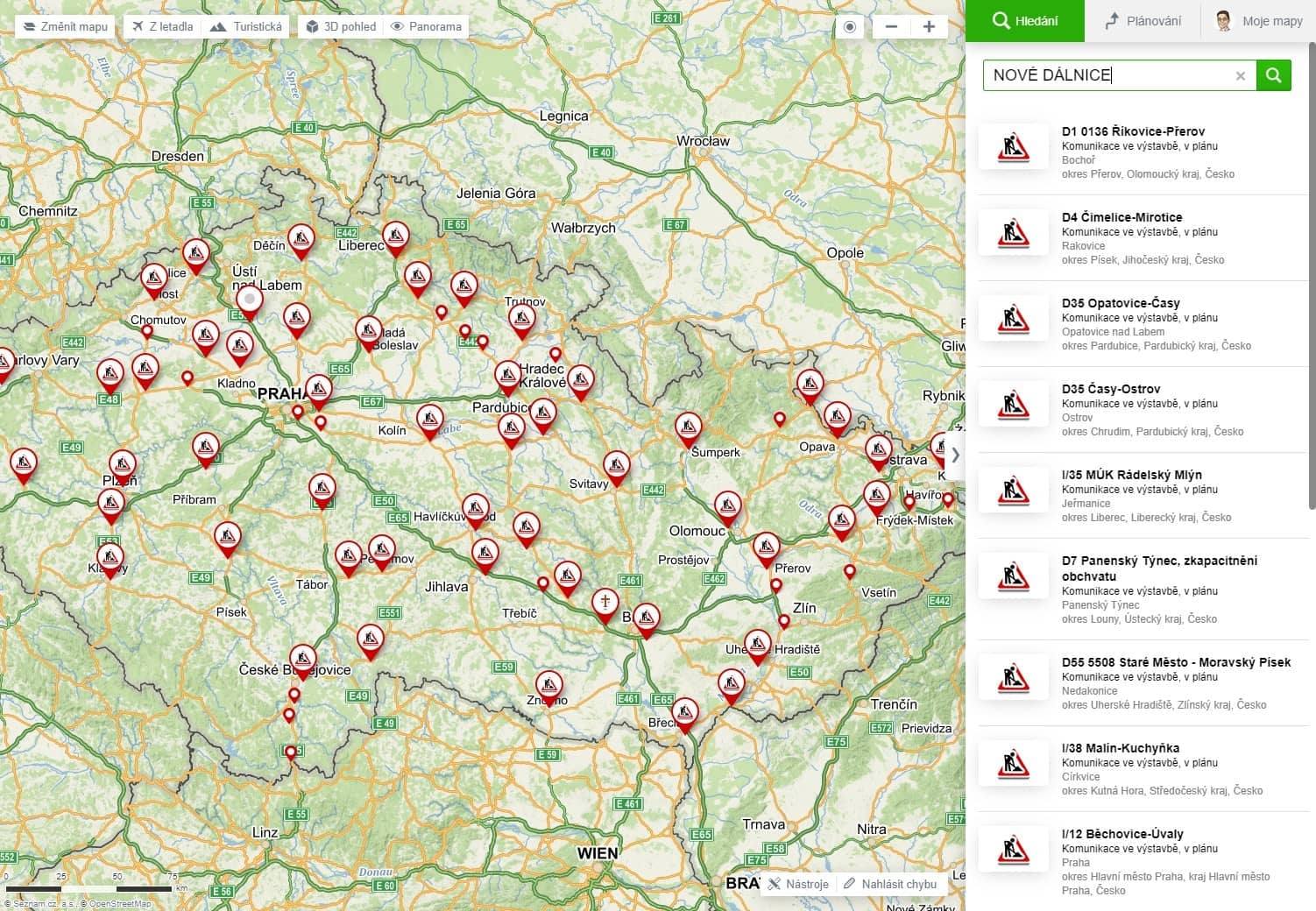Image resolution: width=1316 pixels, height=911 pixels.
Task: Open the Moje mapy tab
Action: [x=1259, y=21]
